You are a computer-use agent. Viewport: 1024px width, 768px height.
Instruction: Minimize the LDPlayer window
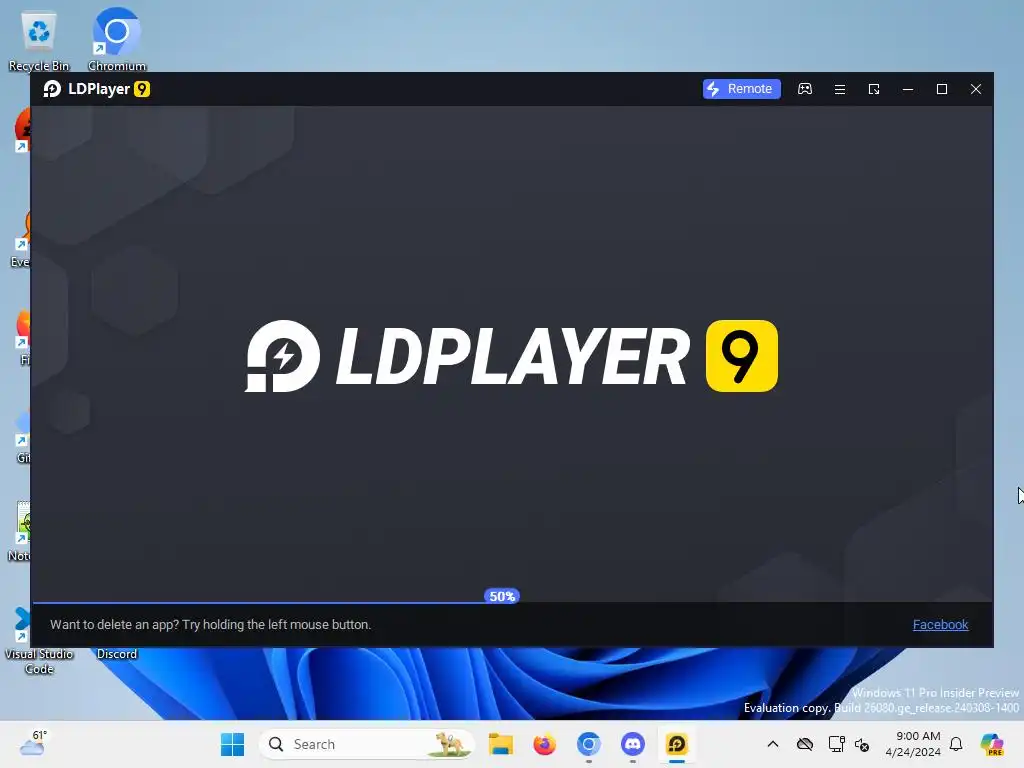908,89
